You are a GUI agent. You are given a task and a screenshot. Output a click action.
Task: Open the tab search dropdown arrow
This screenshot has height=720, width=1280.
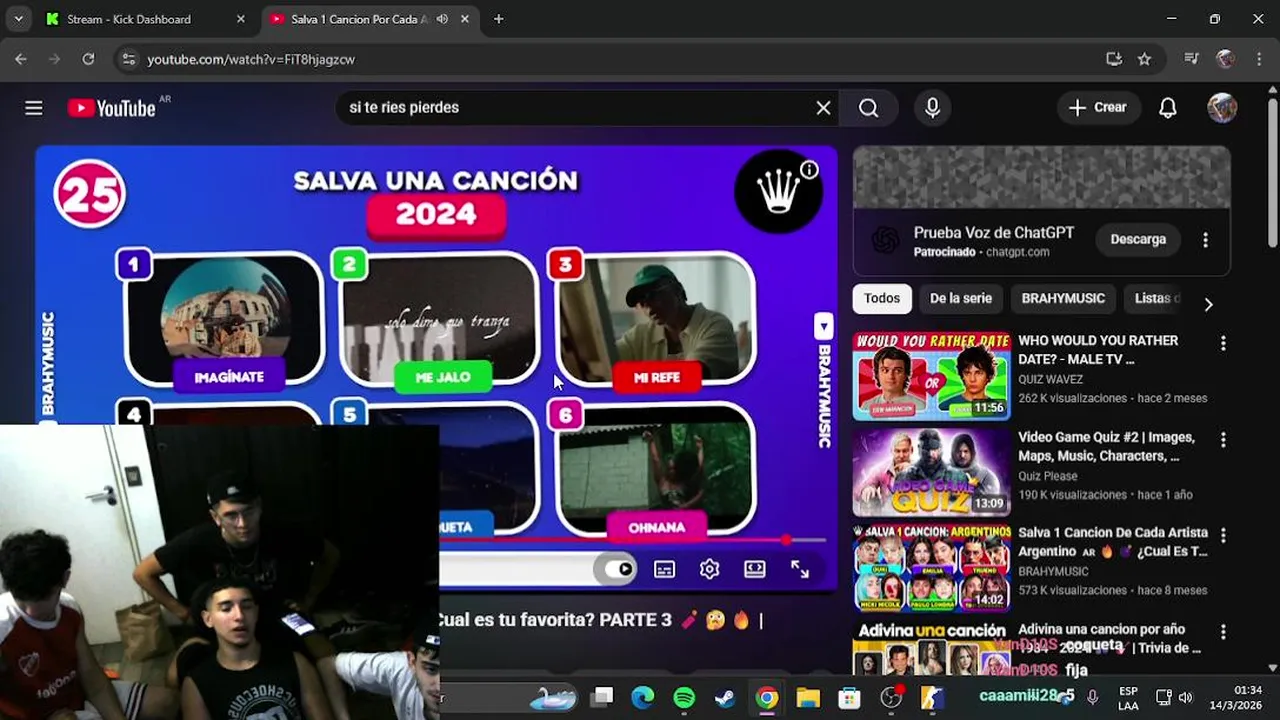tap(18, 19)
